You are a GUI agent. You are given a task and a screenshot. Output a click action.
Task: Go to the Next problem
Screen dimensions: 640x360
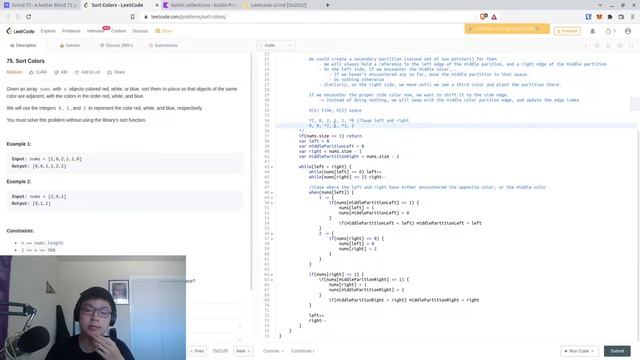(x=243, y=351)
